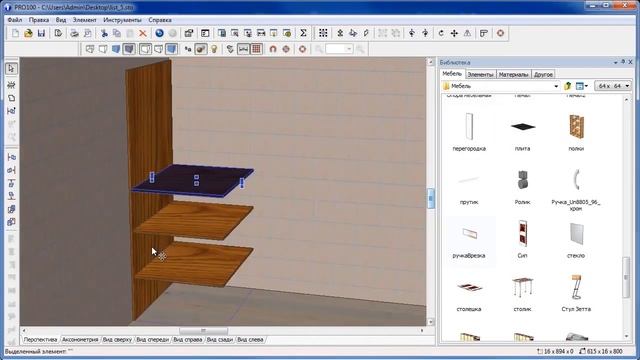Switch to the Вид справа view tab

point(188,340)
